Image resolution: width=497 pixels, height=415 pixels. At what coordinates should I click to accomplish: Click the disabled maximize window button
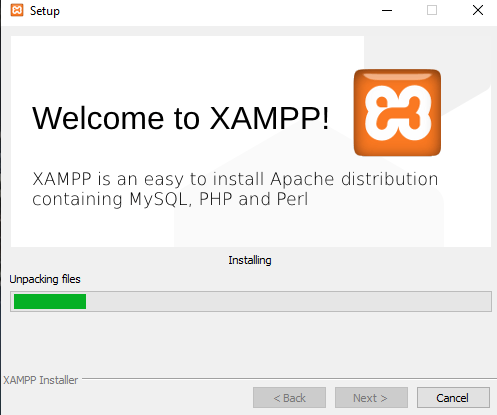coord(432,10)
